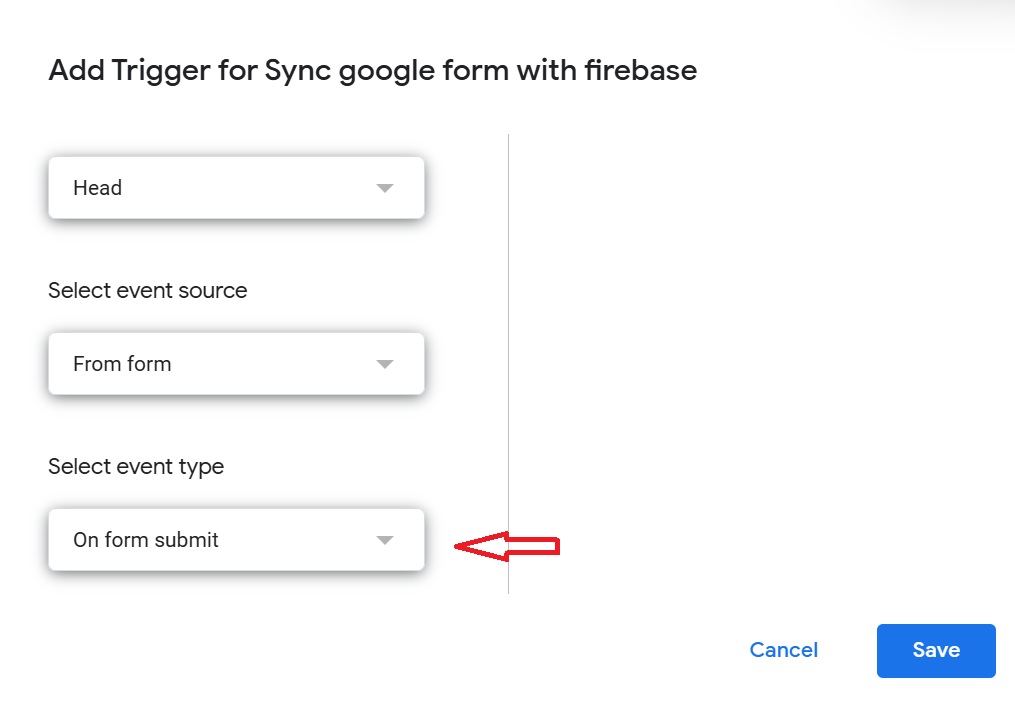Click the From form dropdown arrow icon

point(385,364)
